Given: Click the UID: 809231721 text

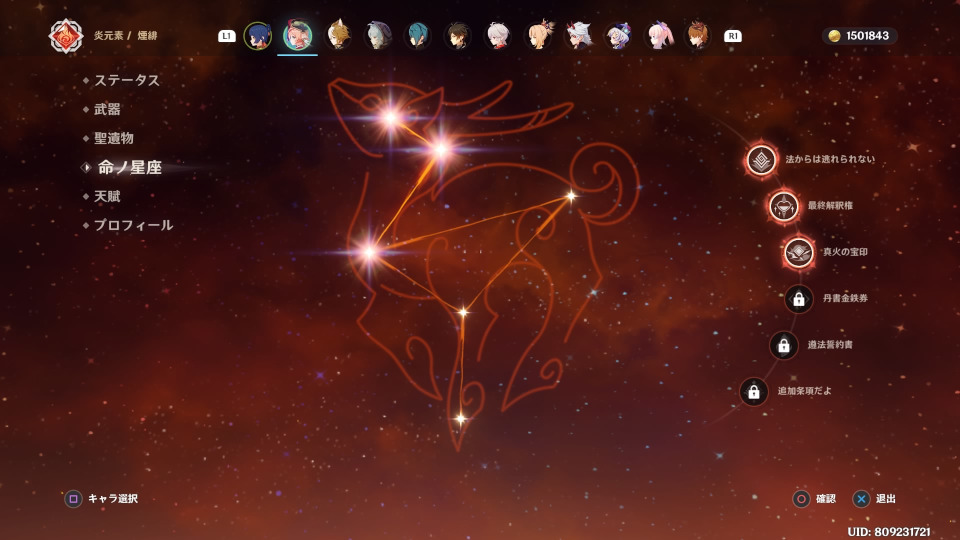Looking at the screenshot, I should point(889,531).
